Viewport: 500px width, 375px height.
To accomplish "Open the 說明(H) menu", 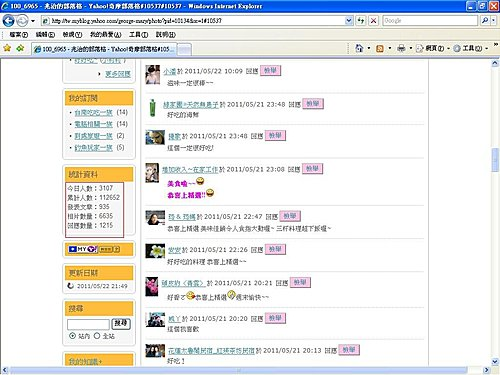I will coord(166,34).
